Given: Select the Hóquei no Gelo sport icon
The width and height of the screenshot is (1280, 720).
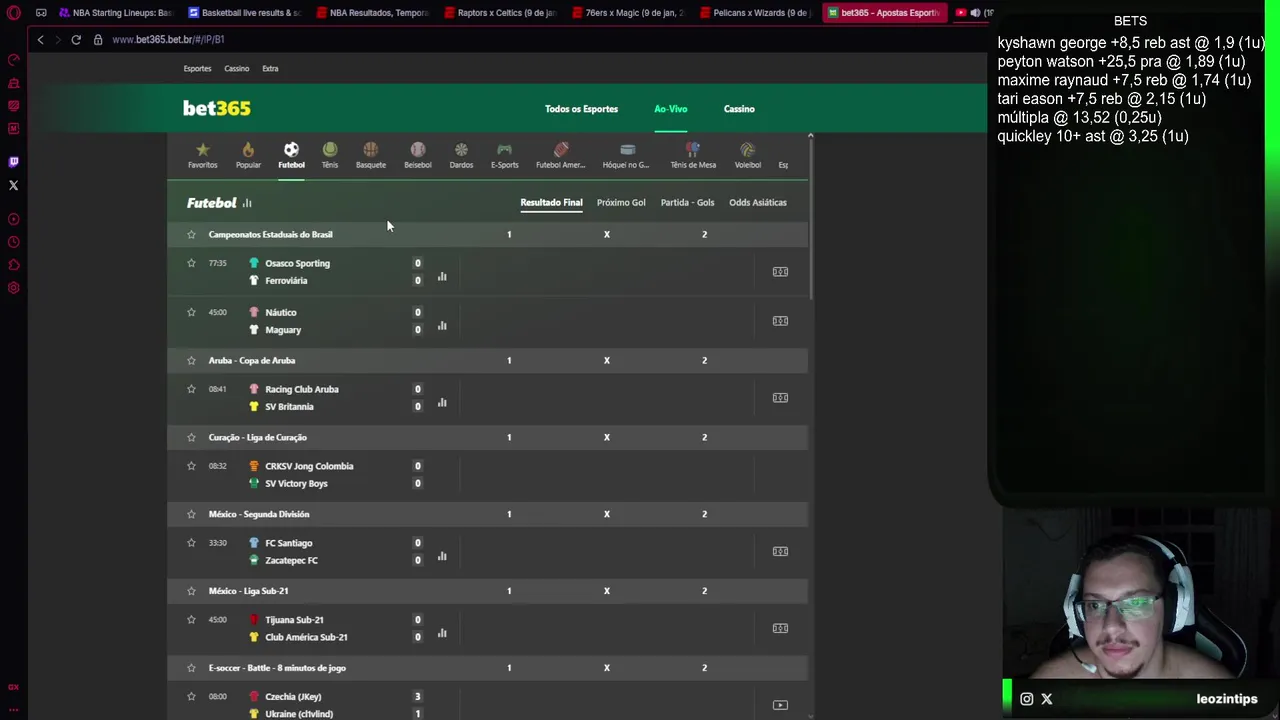Looking at the screenshot, I should click(627, 155).
